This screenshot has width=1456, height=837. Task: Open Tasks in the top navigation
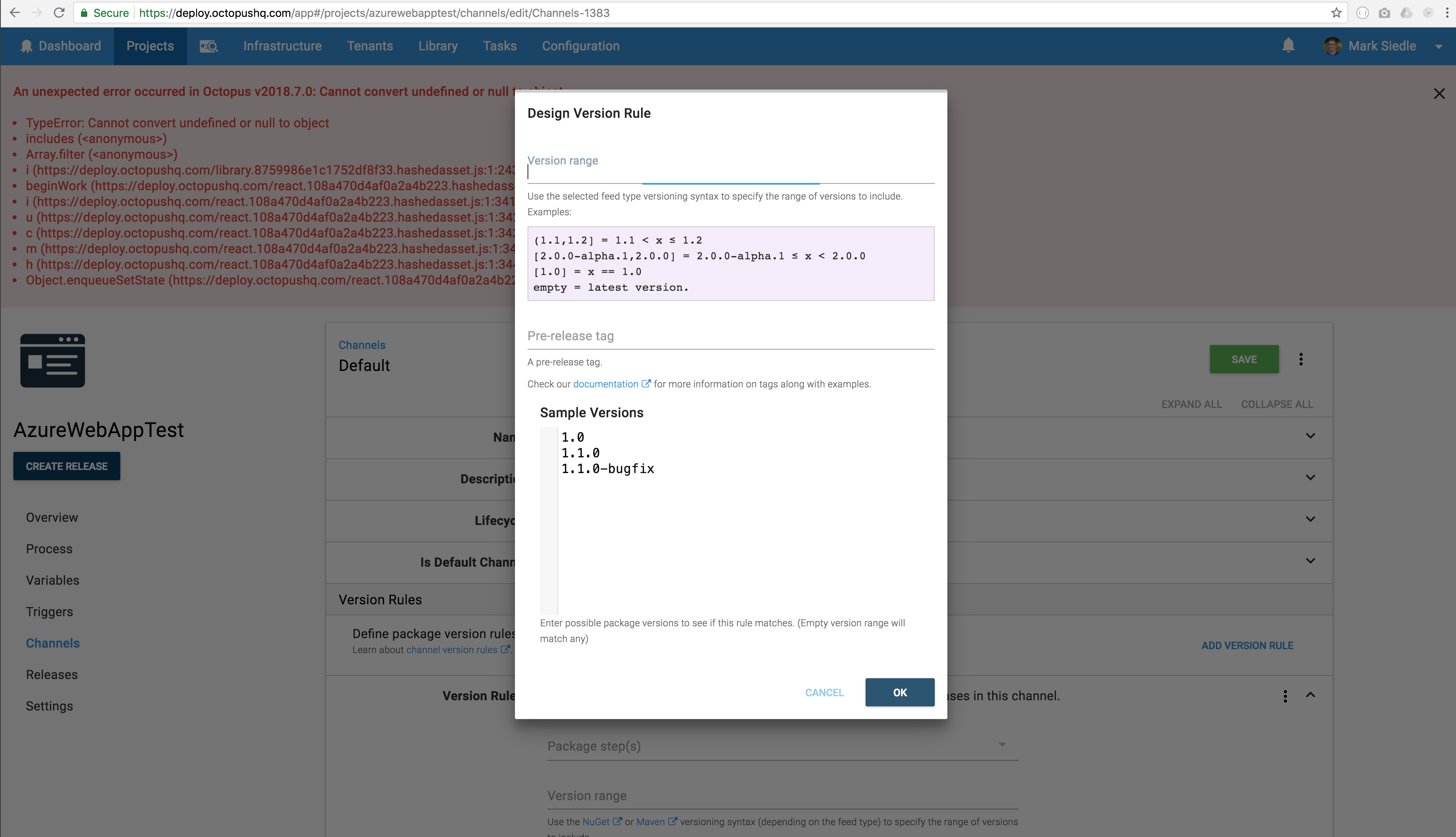tap(500, 46)
